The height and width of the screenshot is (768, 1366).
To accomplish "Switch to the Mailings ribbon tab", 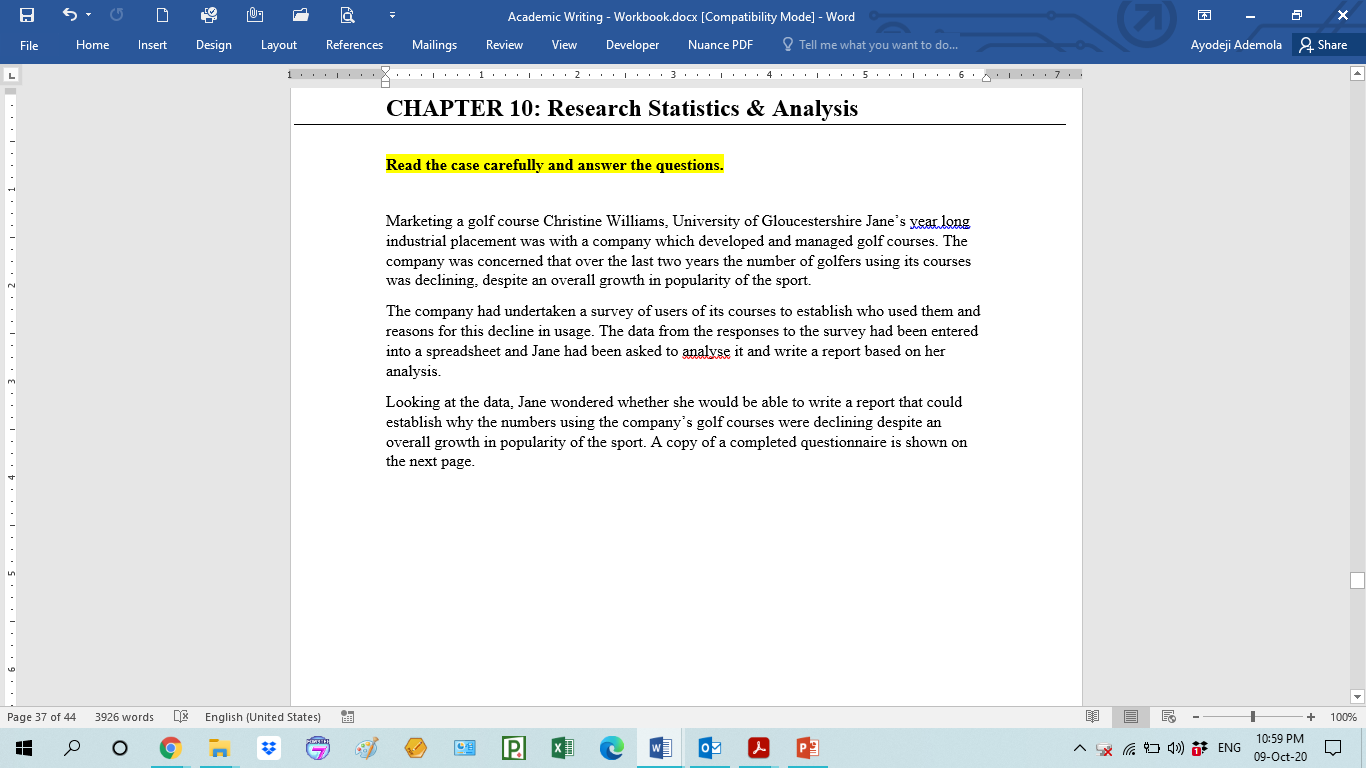I will point(434,45).
